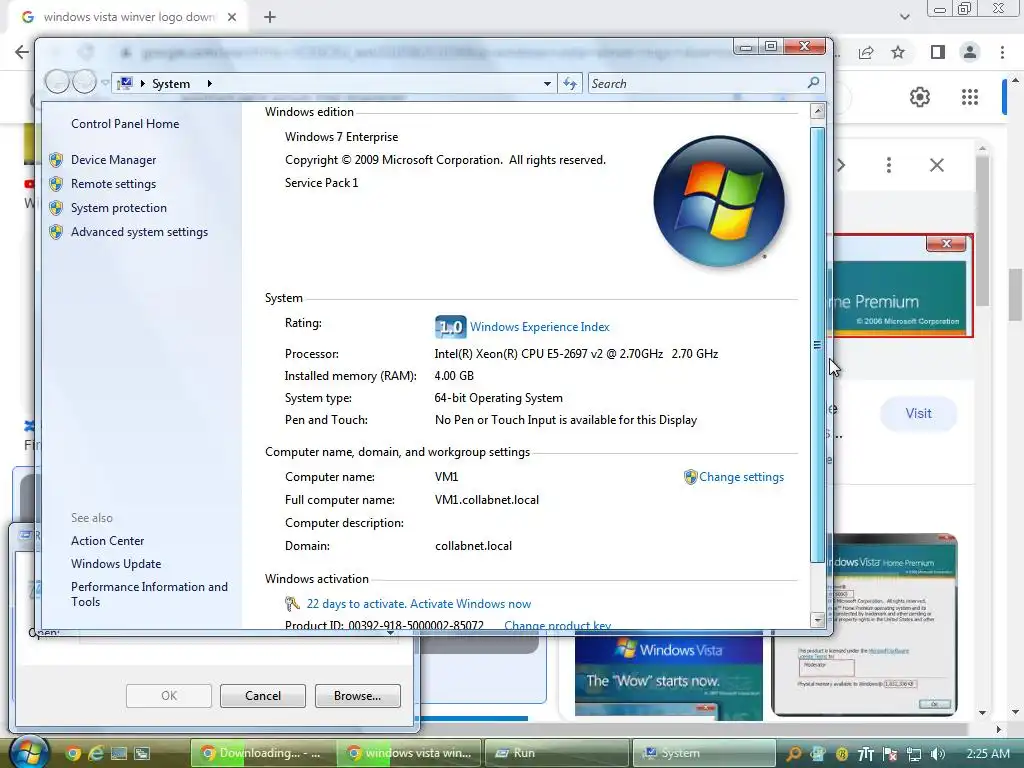Toggle Chrome side panel icon
1024x768 pixels.
[938, 52]
